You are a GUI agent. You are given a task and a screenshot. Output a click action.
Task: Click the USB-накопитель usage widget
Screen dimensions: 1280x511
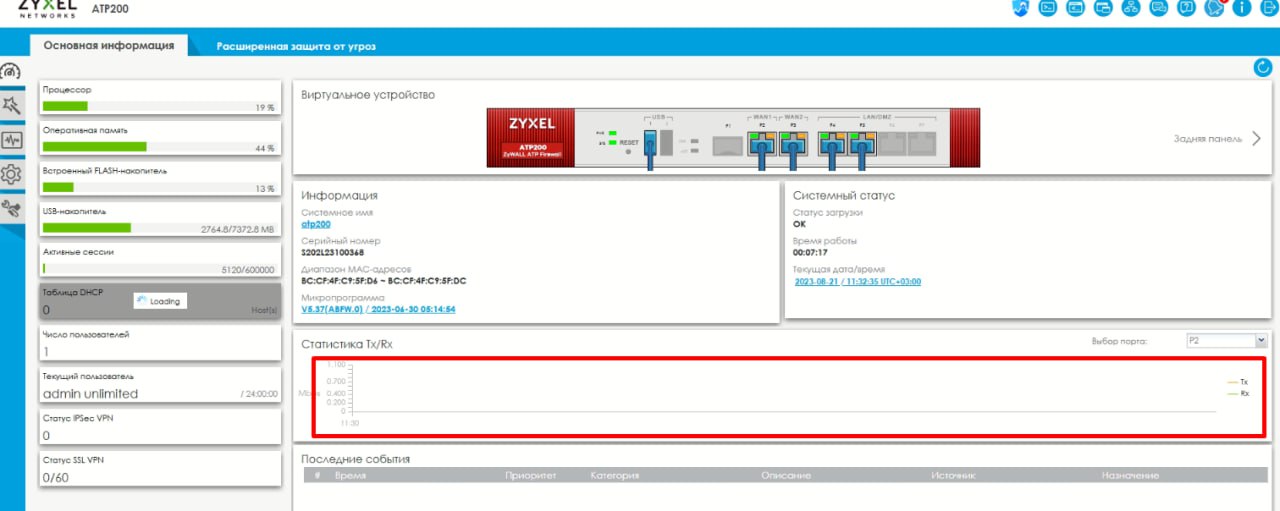point(160,220)
